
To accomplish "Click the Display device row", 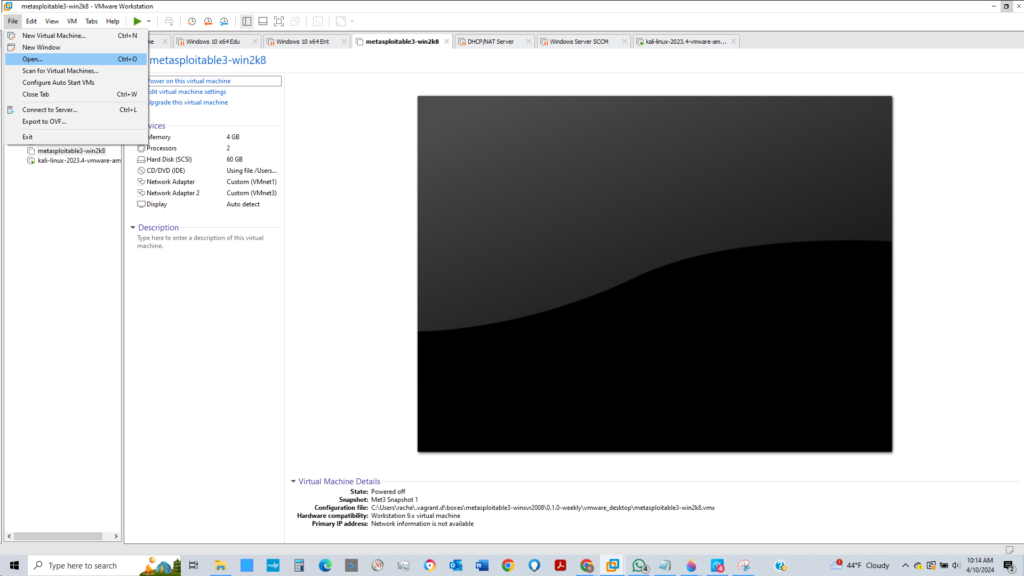I will pyautogui.click(x=208, y=204).
